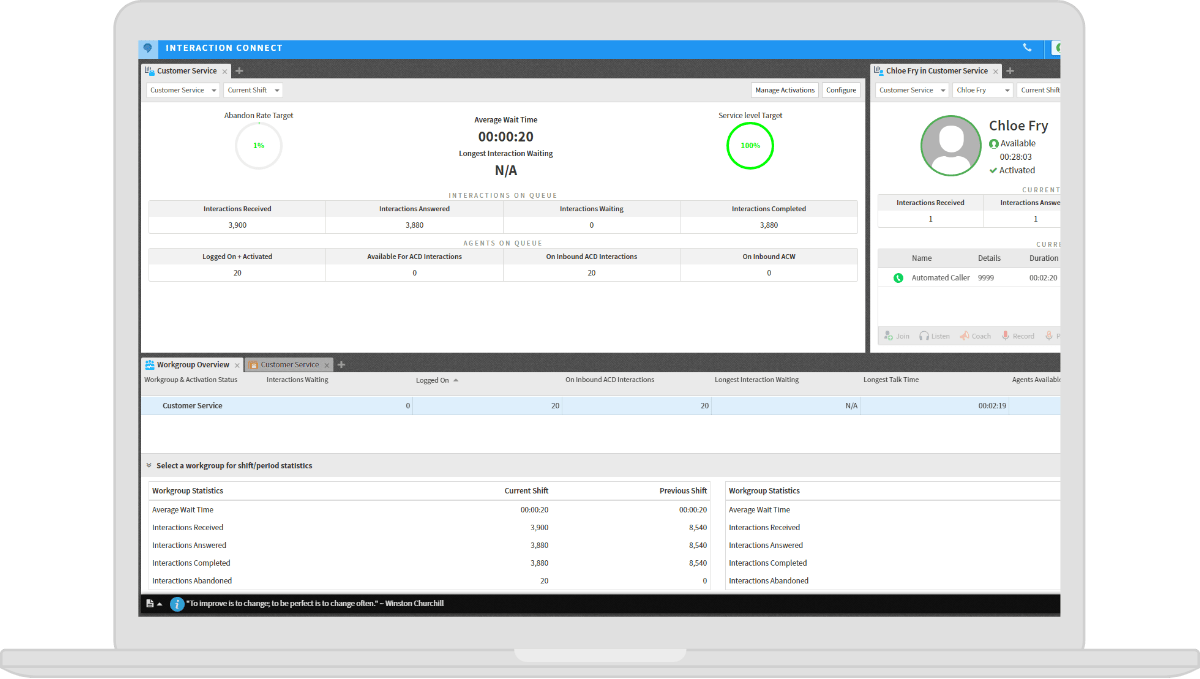Click the Interaction Connect speech bubble logo
This screenshot has width=1200, height=679.
pos(148,48)
